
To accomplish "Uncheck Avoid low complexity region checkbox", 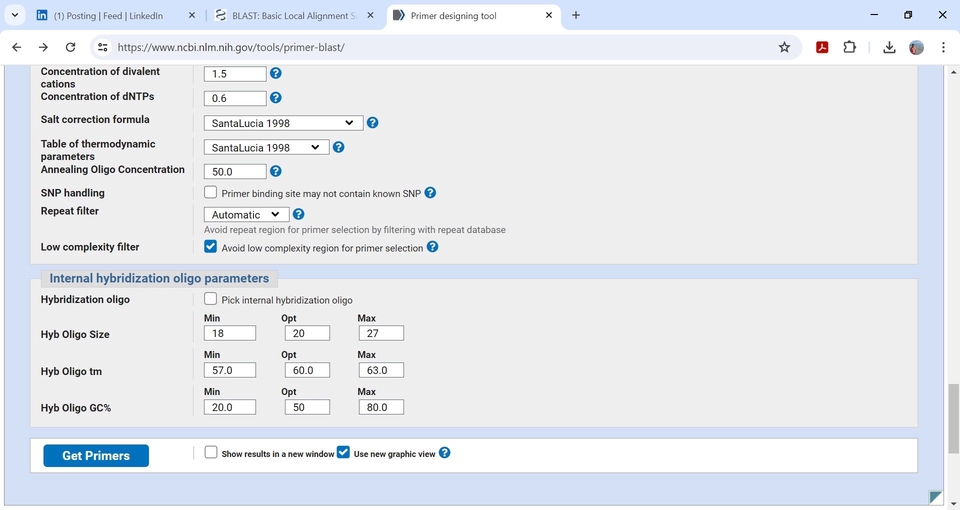I will [211, 246].
